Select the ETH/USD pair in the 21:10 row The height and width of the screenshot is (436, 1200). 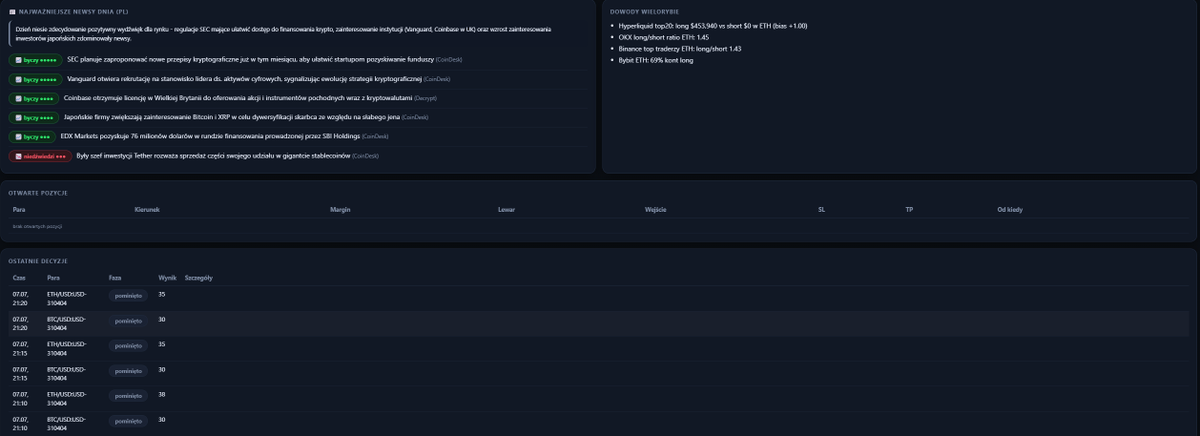coord(66,398)
